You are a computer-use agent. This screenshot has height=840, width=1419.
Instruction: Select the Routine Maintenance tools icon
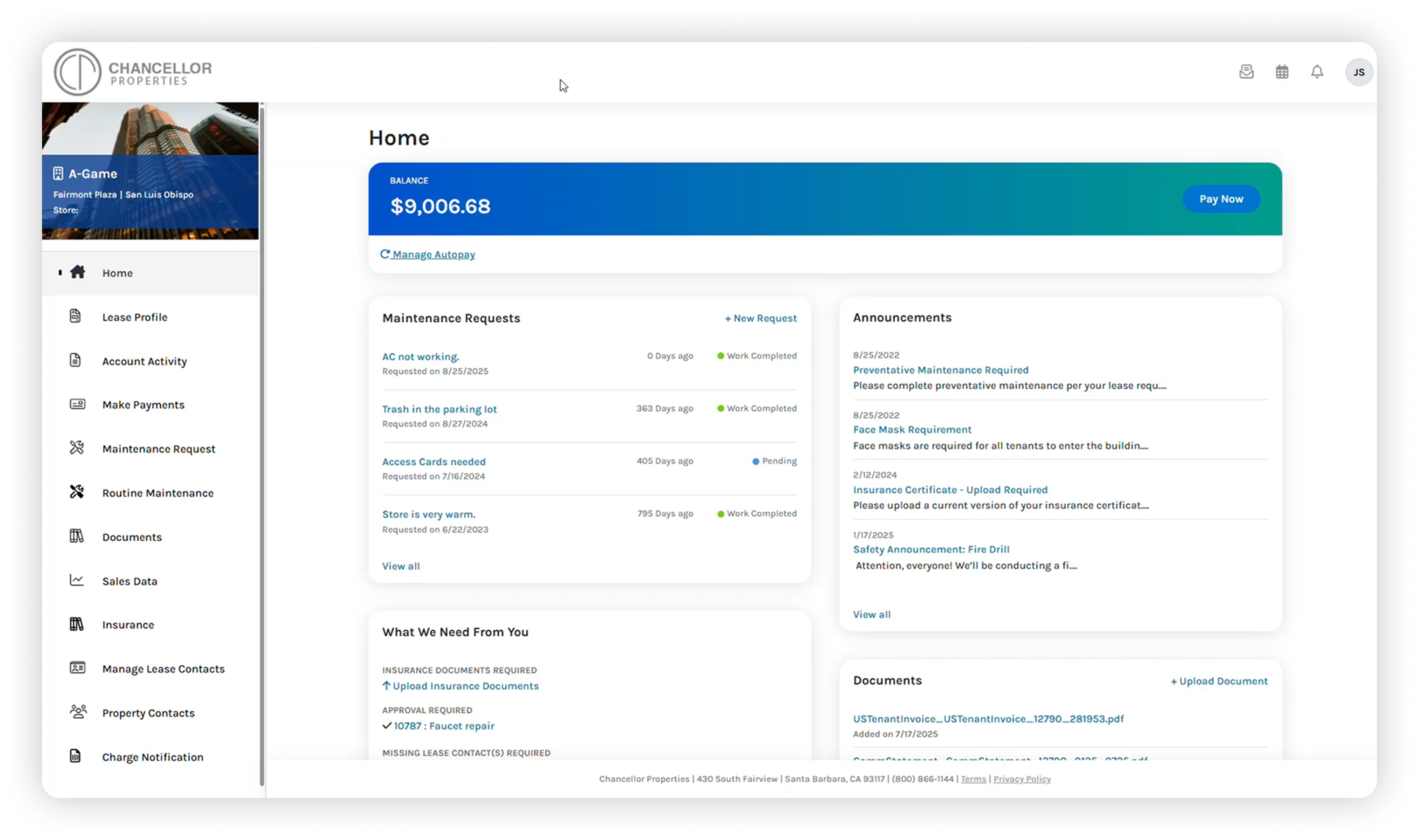77,492
